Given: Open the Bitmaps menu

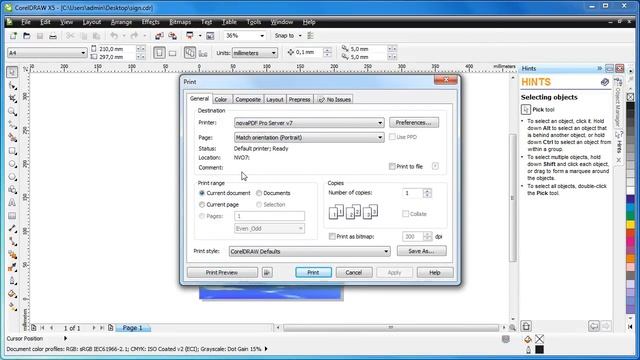Looking at the screenshot, I should point(180,22).
